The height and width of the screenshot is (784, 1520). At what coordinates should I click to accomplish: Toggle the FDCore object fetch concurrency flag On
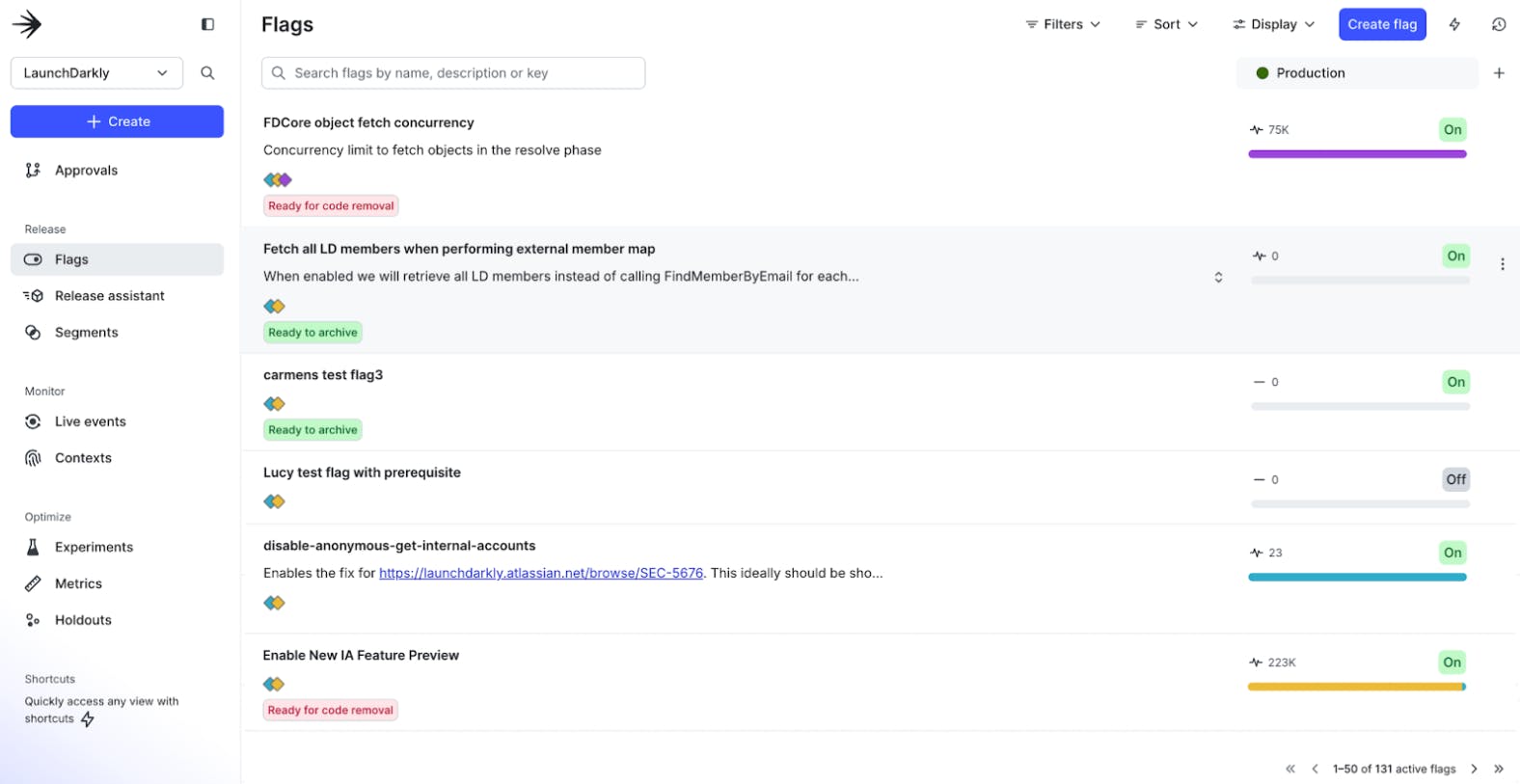click(x=1452, y=130)
